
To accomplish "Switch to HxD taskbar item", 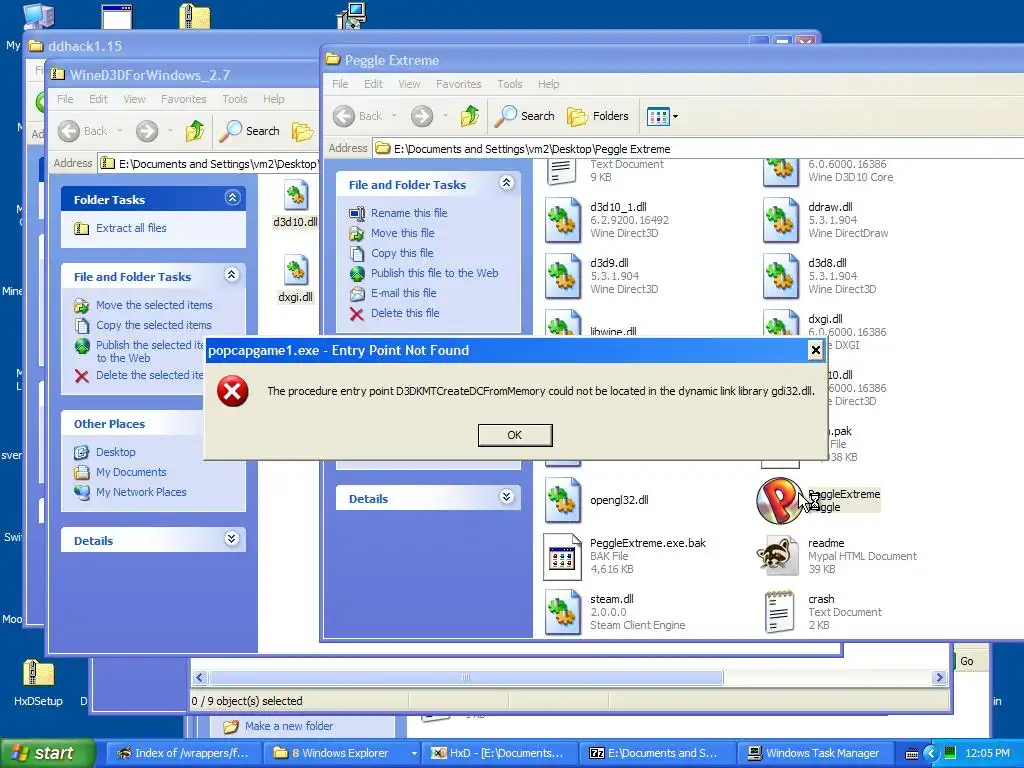I will click(x=499, y=753).
